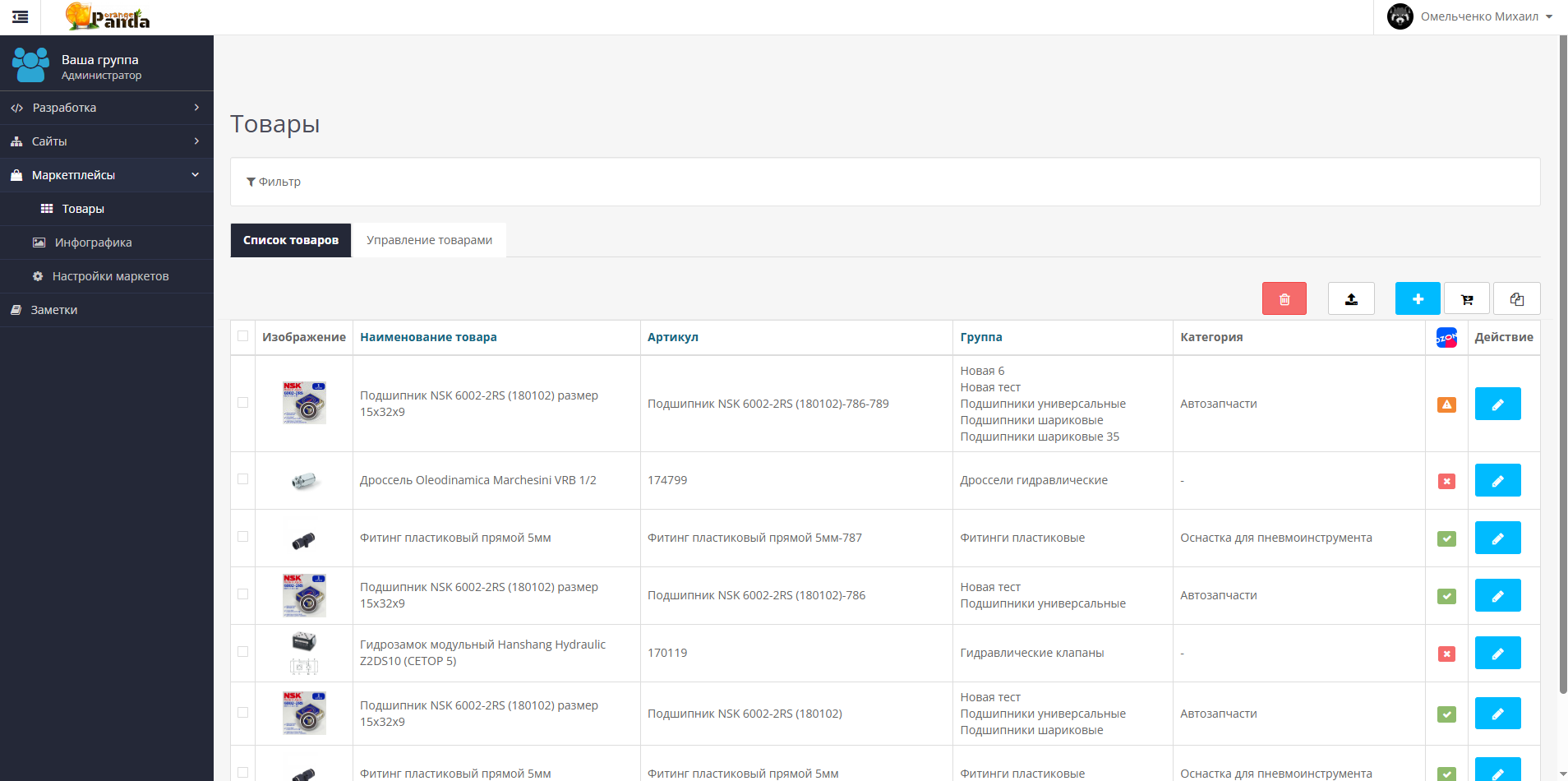This screenshot has height=781, width=1568.
Task: Click orange warning status icon in first row
Action: coord(1446,404)
